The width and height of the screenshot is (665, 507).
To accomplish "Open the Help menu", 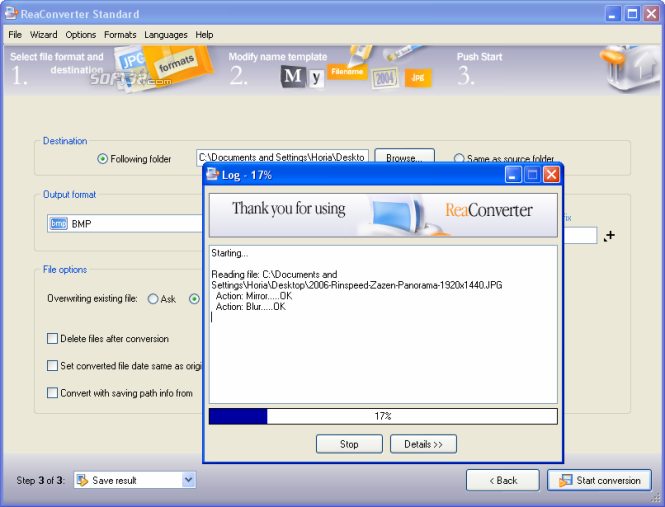I will pos(204,35).
